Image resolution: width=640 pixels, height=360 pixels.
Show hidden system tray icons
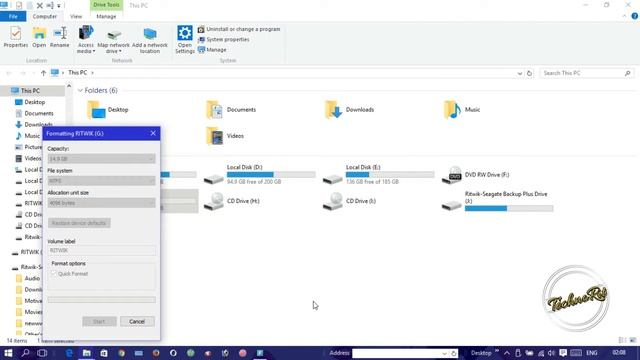(507, 353)
